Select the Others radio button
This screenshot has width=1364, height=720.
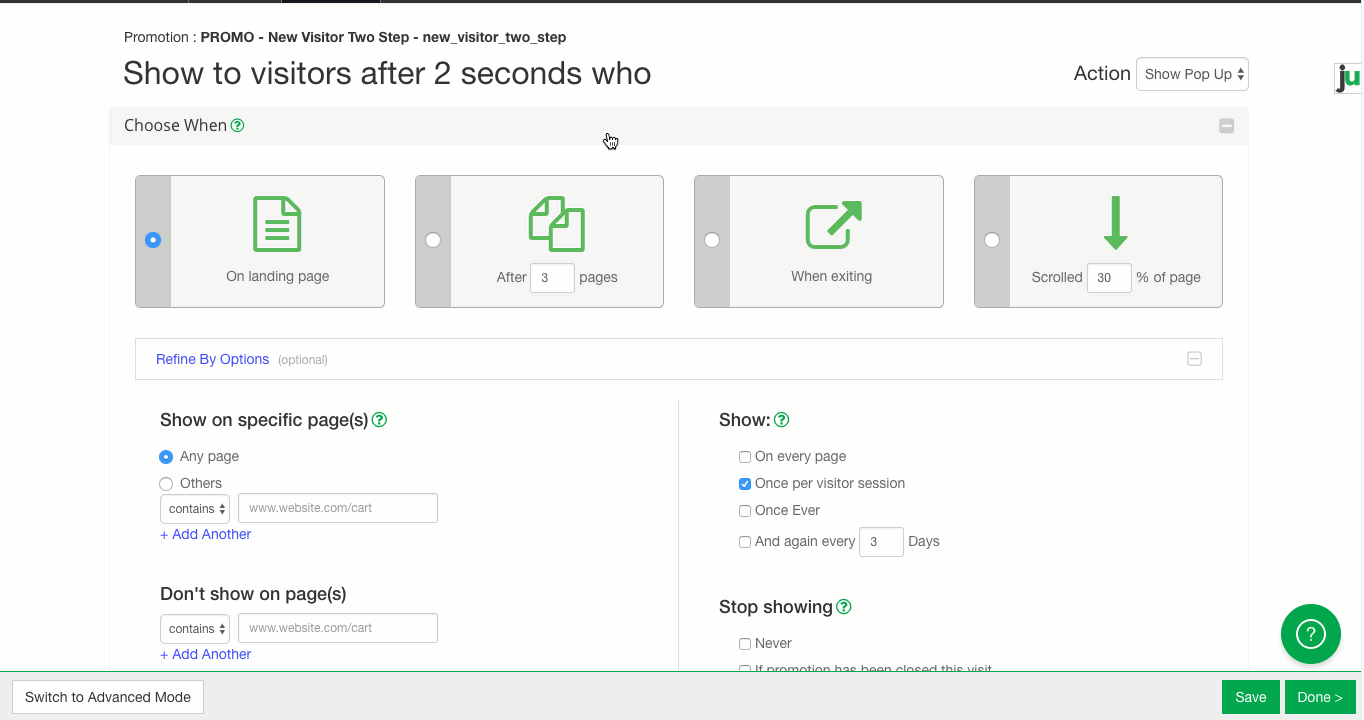click(x=166, y=484)
